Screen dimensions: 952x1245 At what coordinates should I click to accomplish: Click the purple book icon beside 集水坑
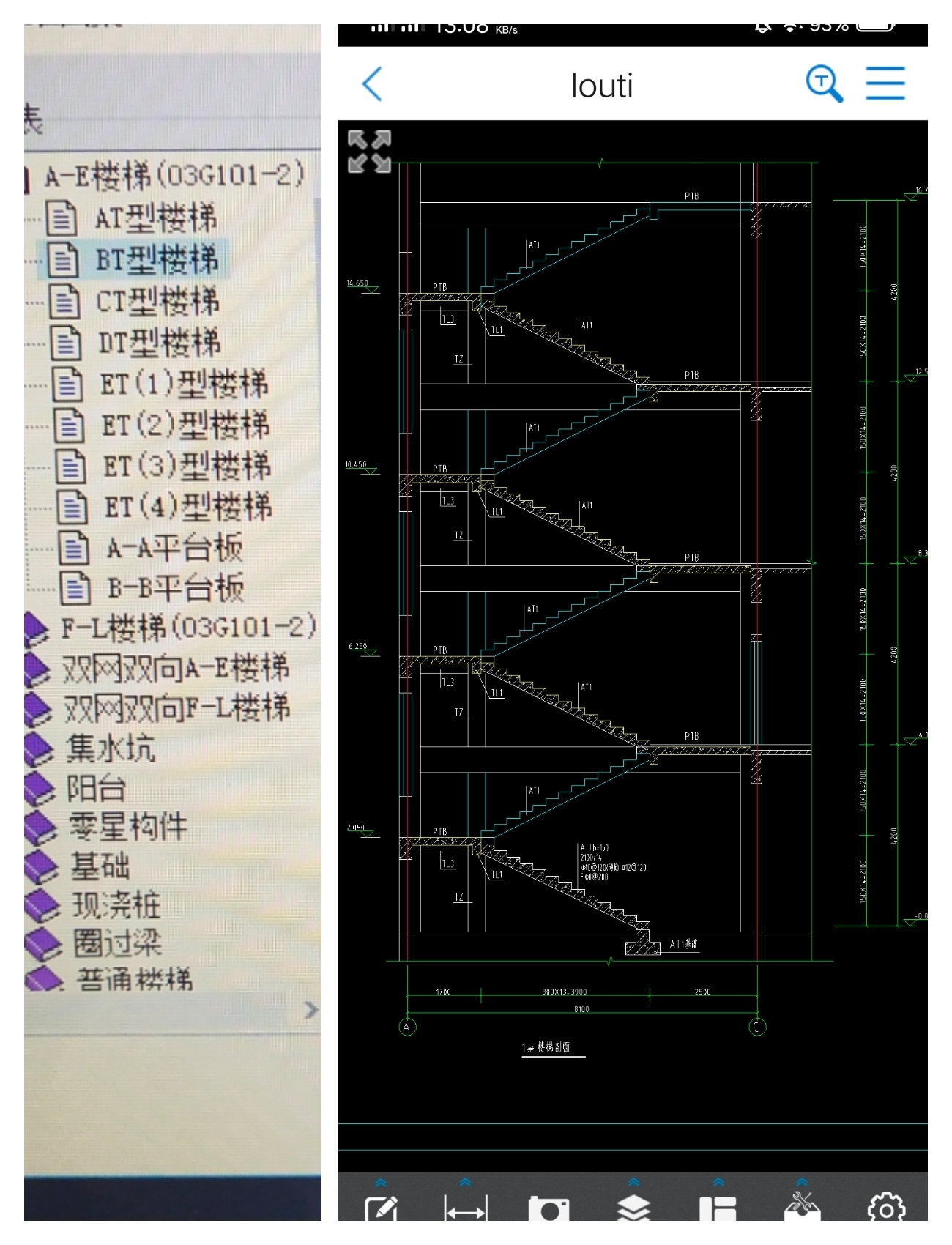39,749
